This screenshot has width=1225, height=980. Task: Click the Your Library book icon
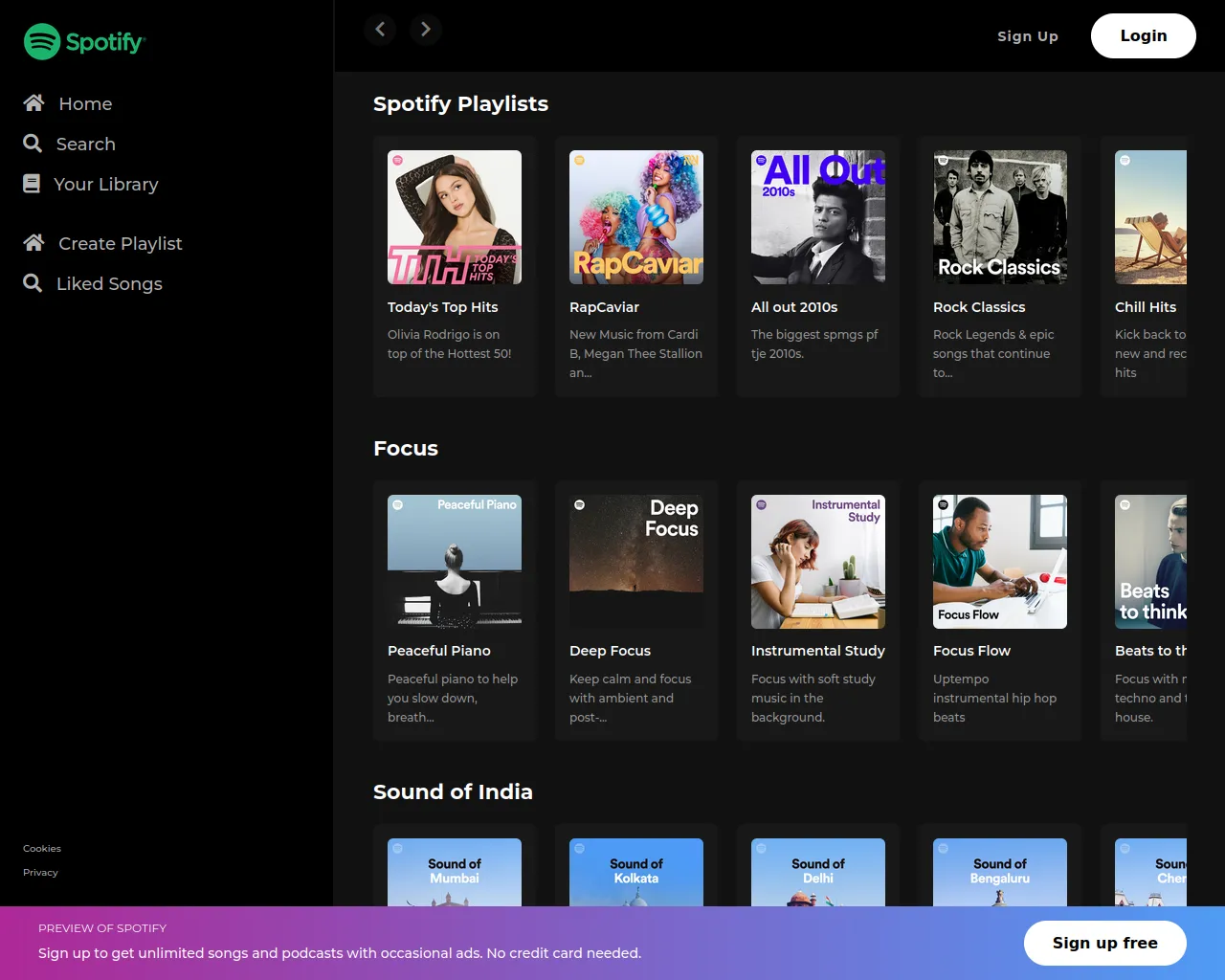click(32, 184)
